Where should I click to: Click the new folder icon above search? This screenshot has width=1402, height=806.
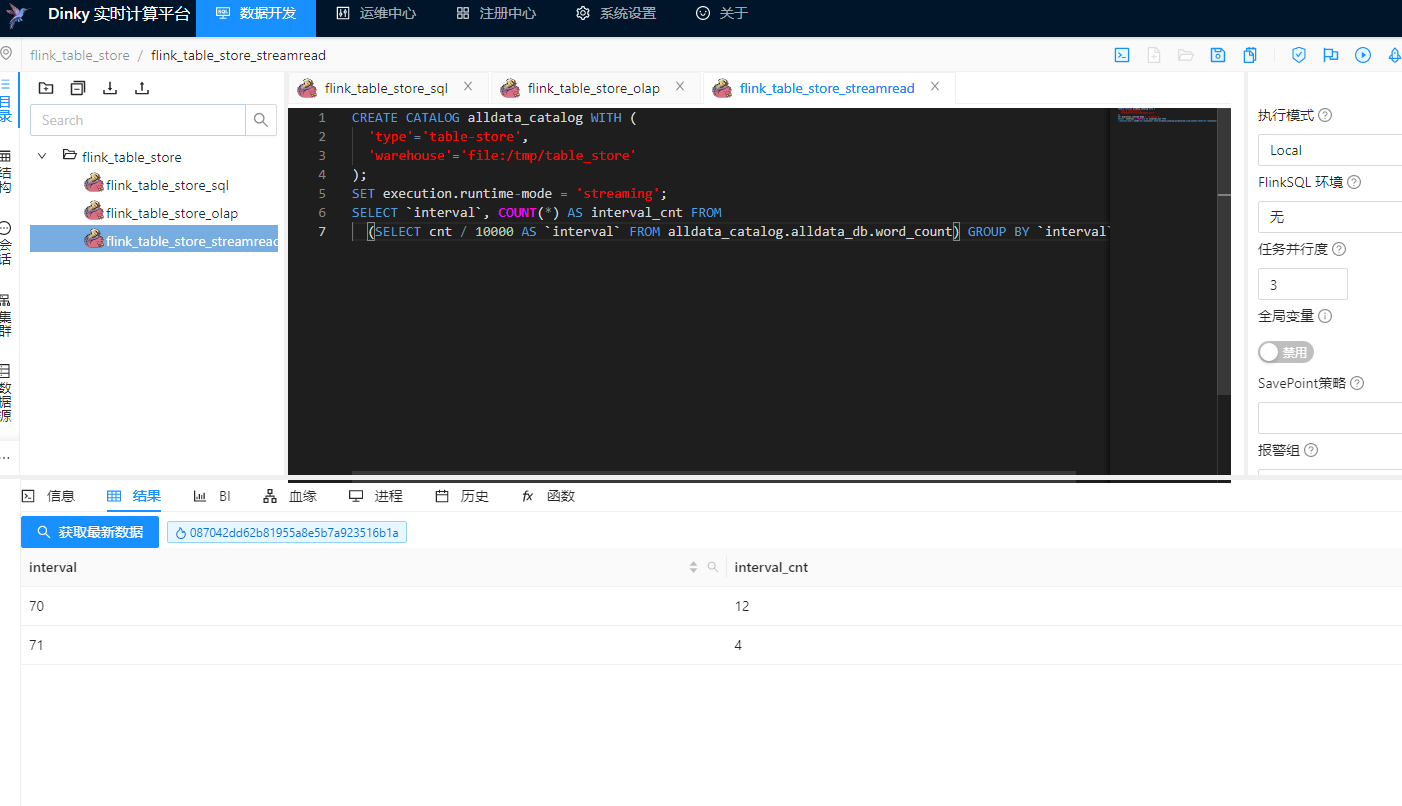46,88
